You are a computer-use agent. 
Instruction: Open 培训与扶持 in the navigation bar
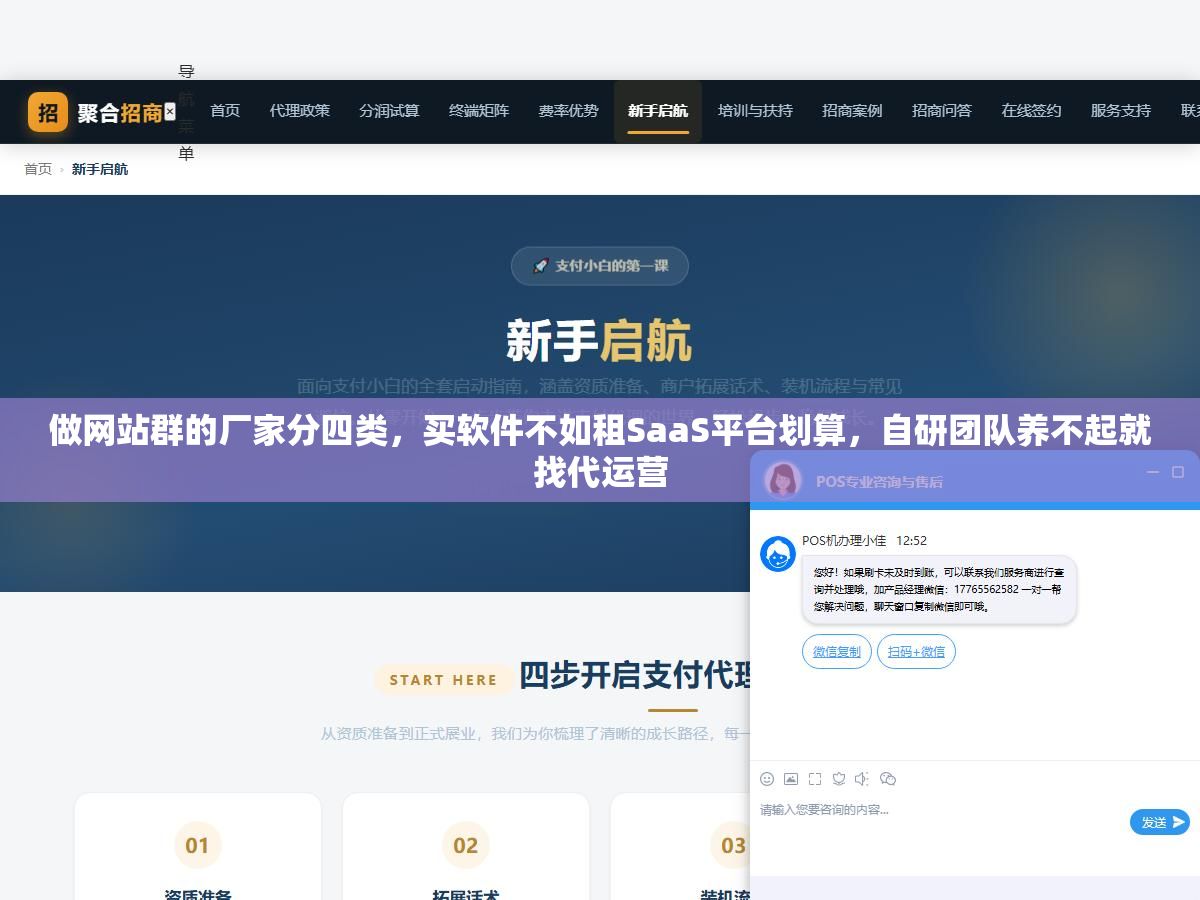[x=755, y=111]
